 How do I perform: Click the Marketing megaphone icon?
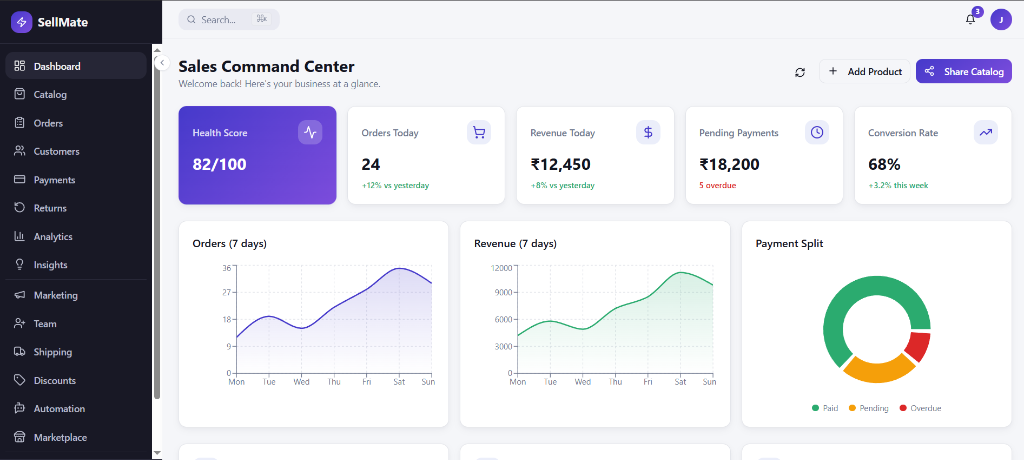pyautogui.click(x=20, y=295)
